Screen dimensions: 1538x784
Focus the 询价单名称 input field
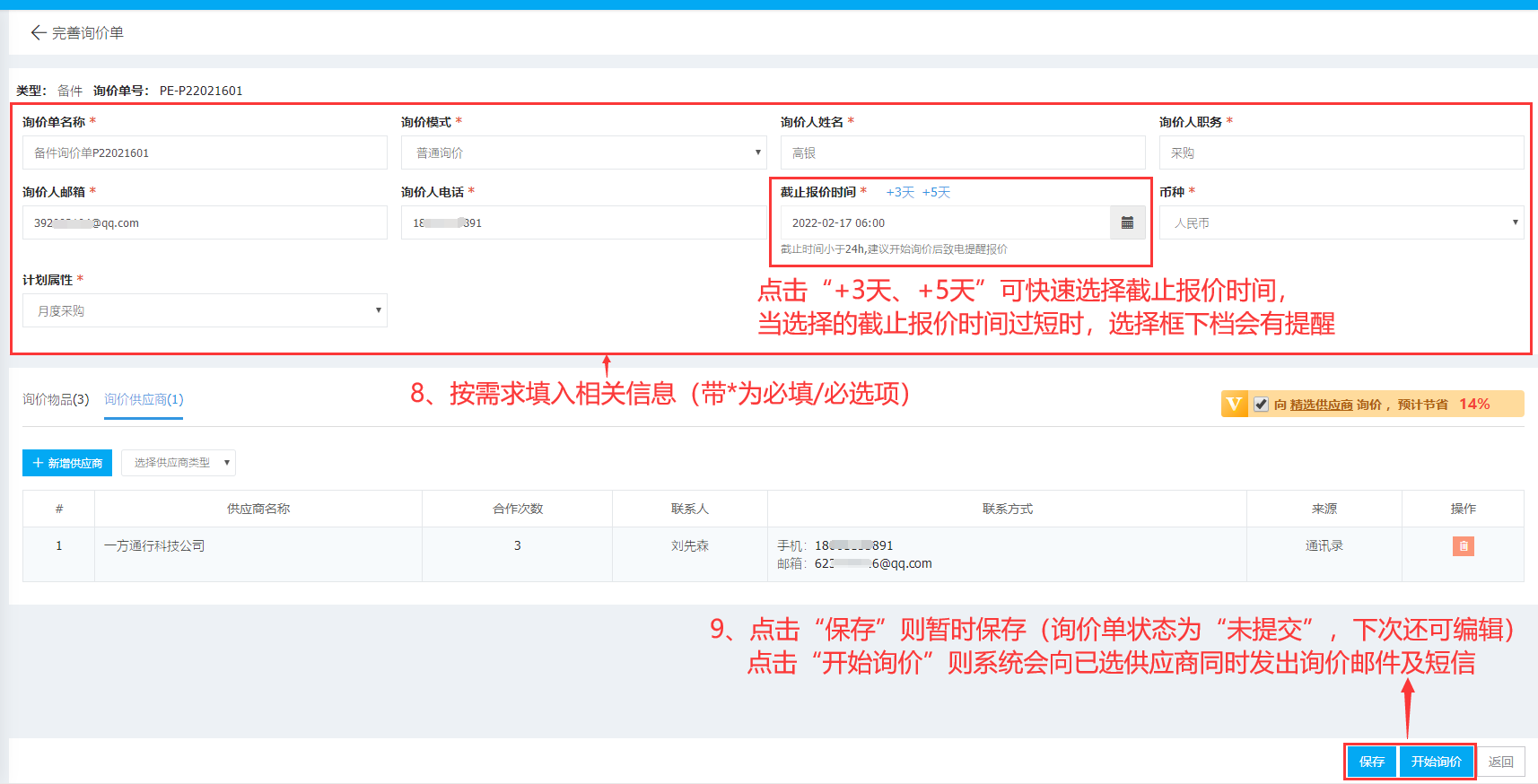tap(205, 152)
